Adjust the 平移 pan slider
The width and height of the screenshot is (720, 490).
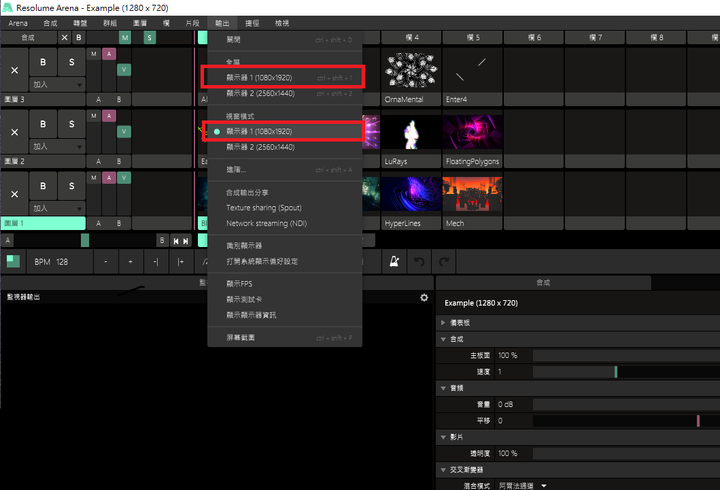click(x=626, y=421)
